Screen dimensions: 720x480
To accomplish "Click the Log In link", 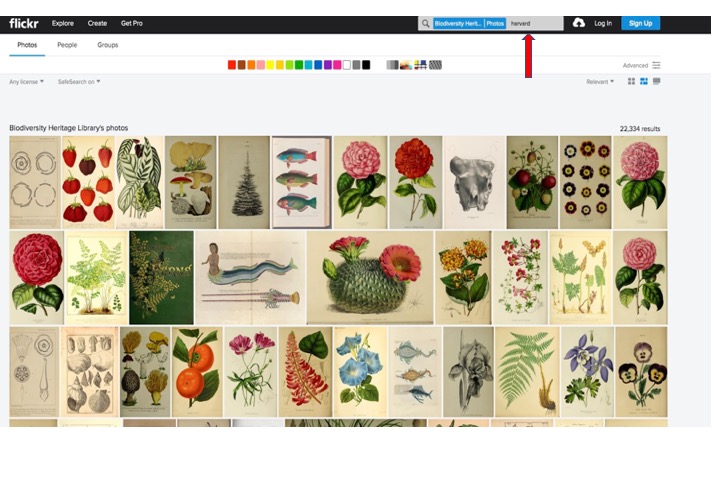I will click(x=603, y=23).
